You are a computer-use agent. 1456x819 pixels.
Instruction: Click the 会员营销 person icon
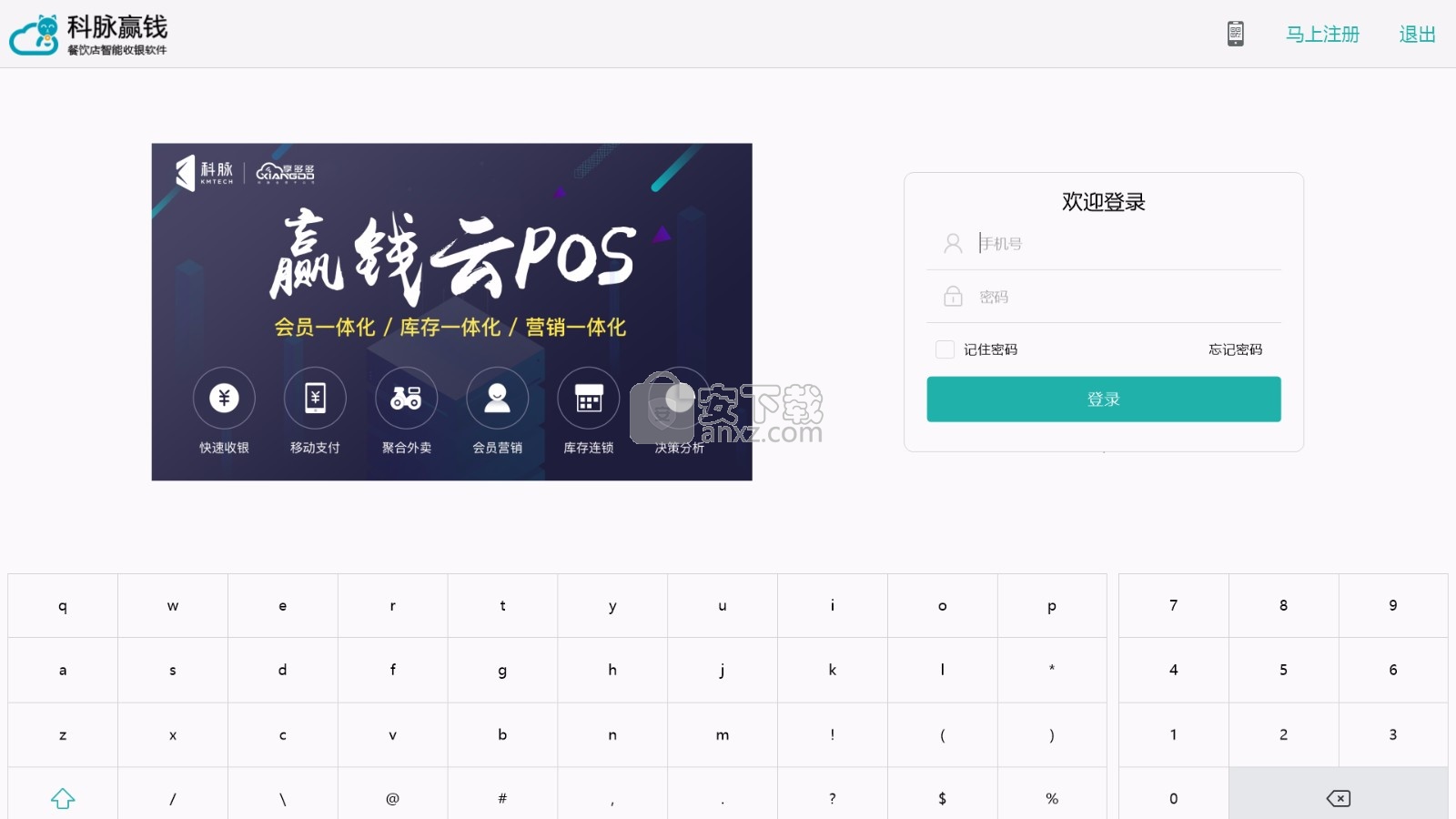(497, 398)
